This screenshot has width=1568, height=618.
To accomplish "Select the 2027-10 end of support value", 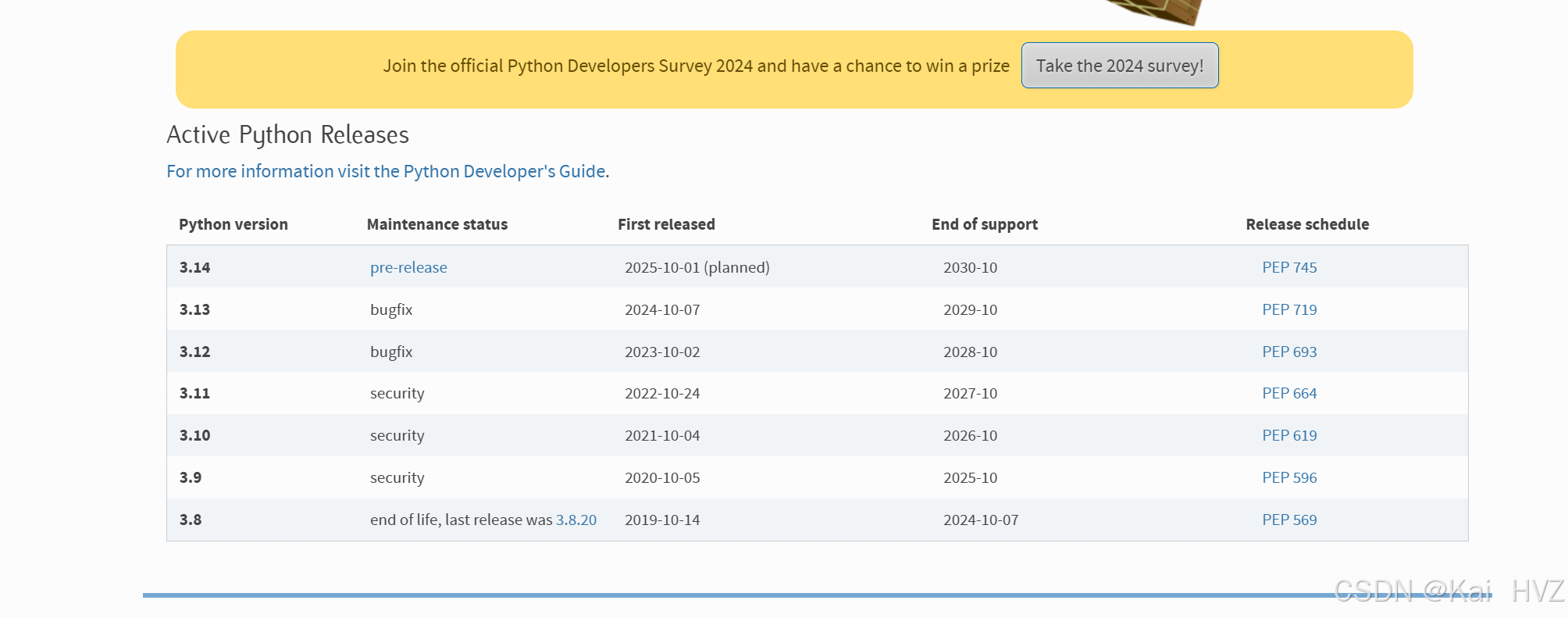I will coord(971,393).
